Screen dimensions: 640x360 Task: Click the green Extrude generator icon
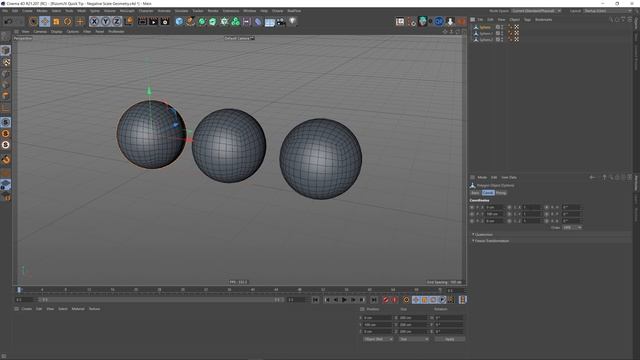pos(213,21)
